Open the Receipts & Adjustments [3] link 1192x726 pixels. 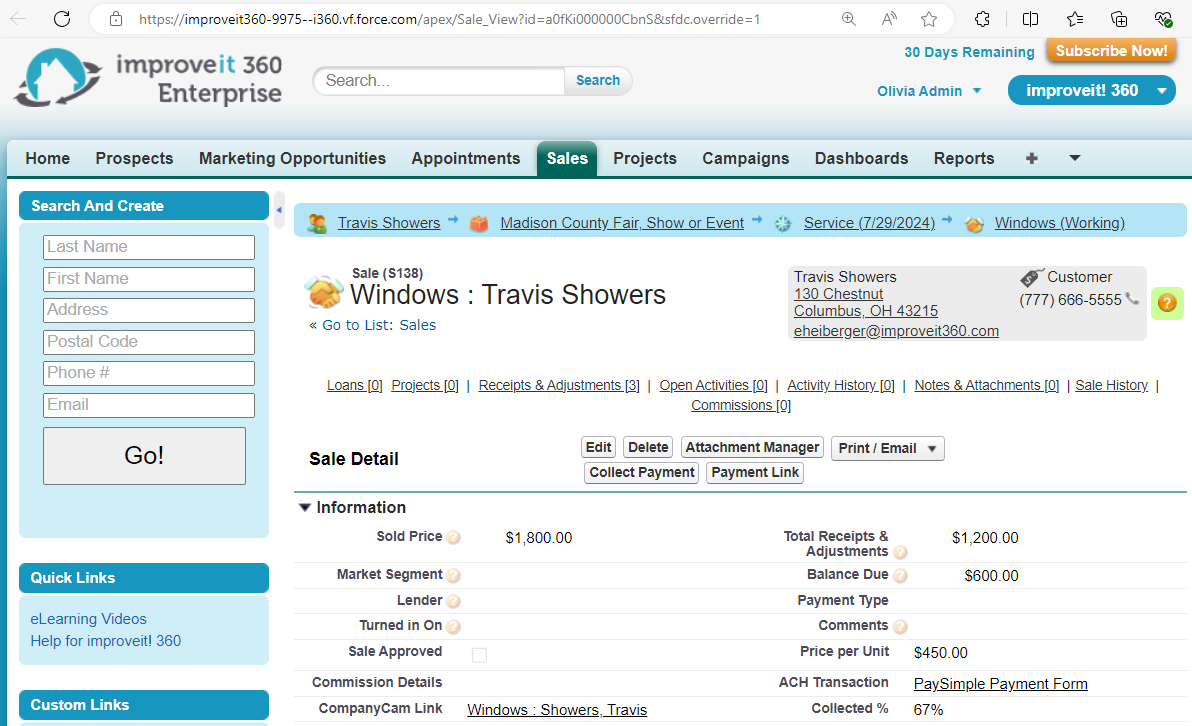pos(559,385)
